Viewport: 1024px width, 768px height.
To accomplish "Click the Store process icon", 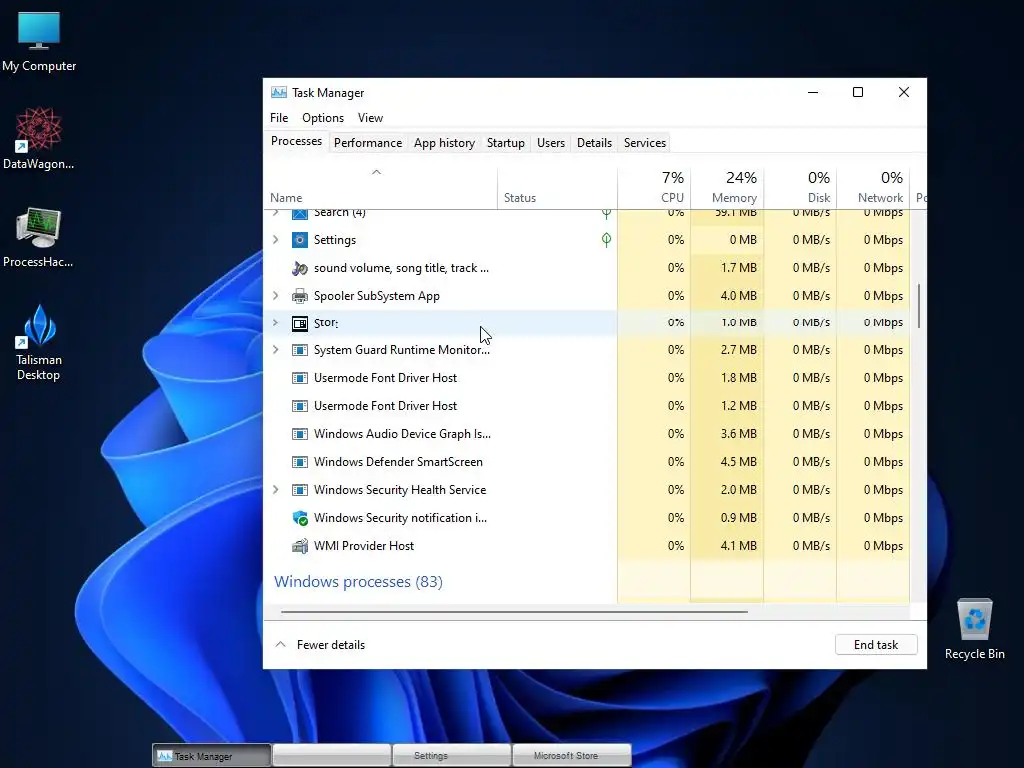I will point(300,323).
